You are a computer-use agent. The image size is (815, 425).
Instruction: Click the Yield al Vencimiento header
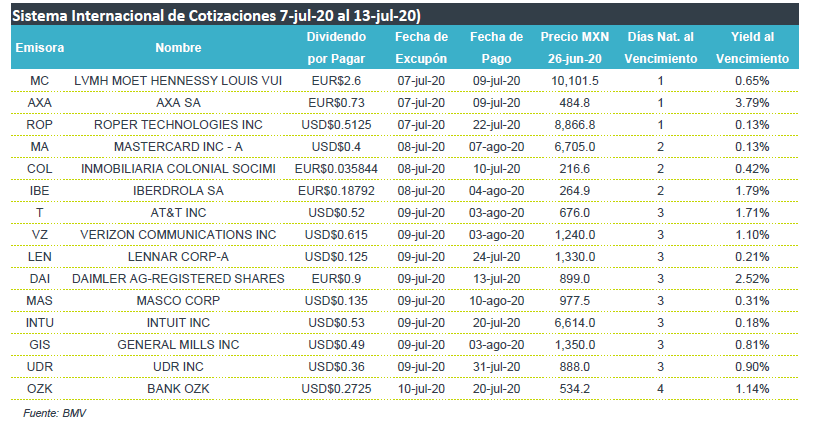(752, 48)
